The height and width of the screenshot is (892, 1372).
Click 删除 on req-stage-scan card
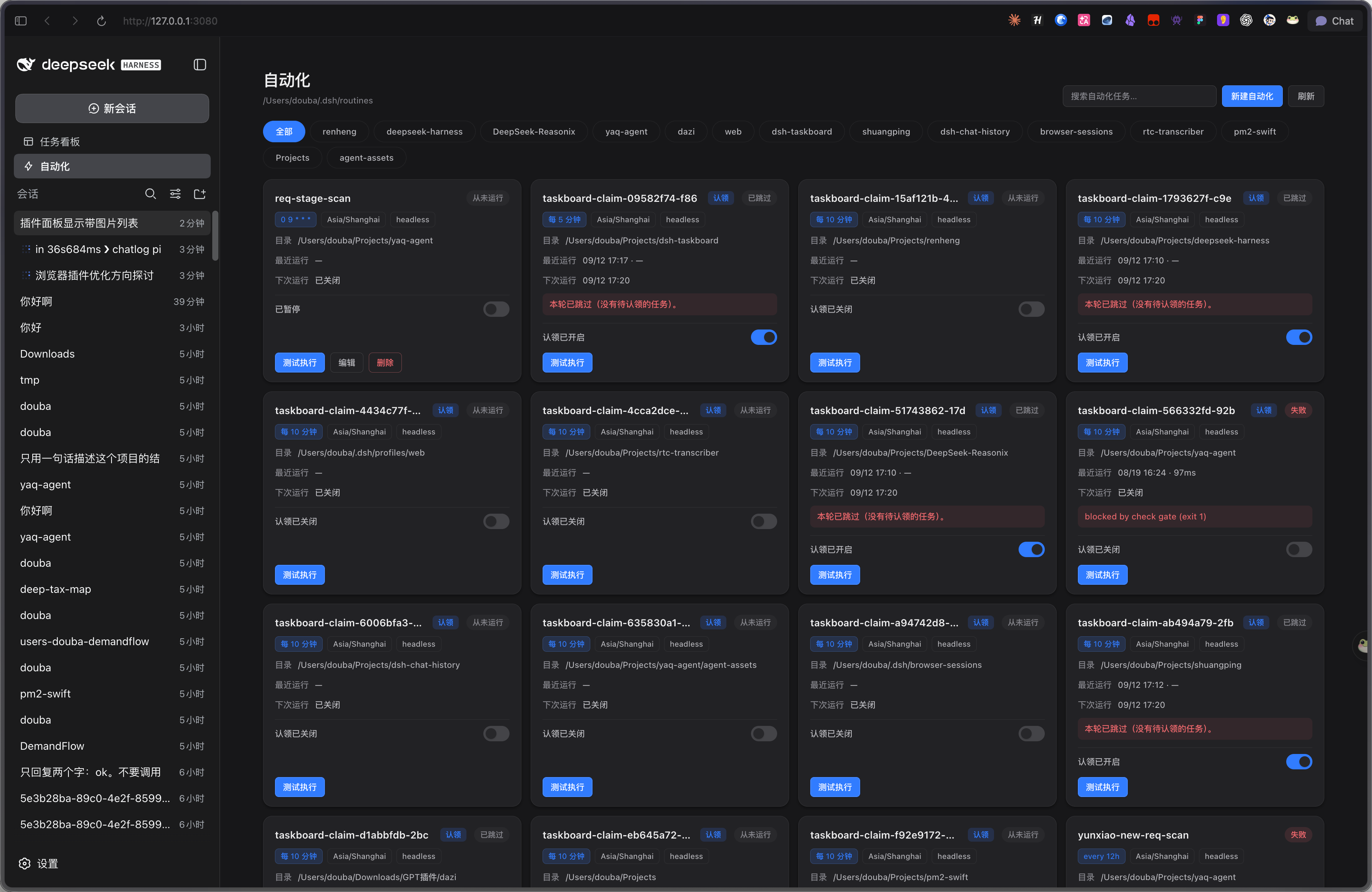[x=385, y=363]
